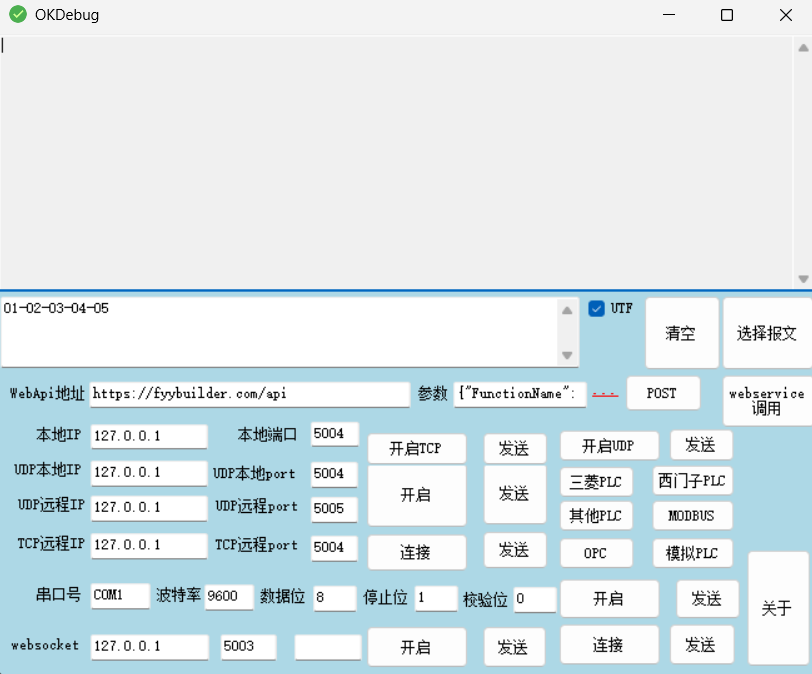This screenshot has height=674, width=812.
Task: Click 发送 next to 开启TCP
Action: click(x=514, y=448)
